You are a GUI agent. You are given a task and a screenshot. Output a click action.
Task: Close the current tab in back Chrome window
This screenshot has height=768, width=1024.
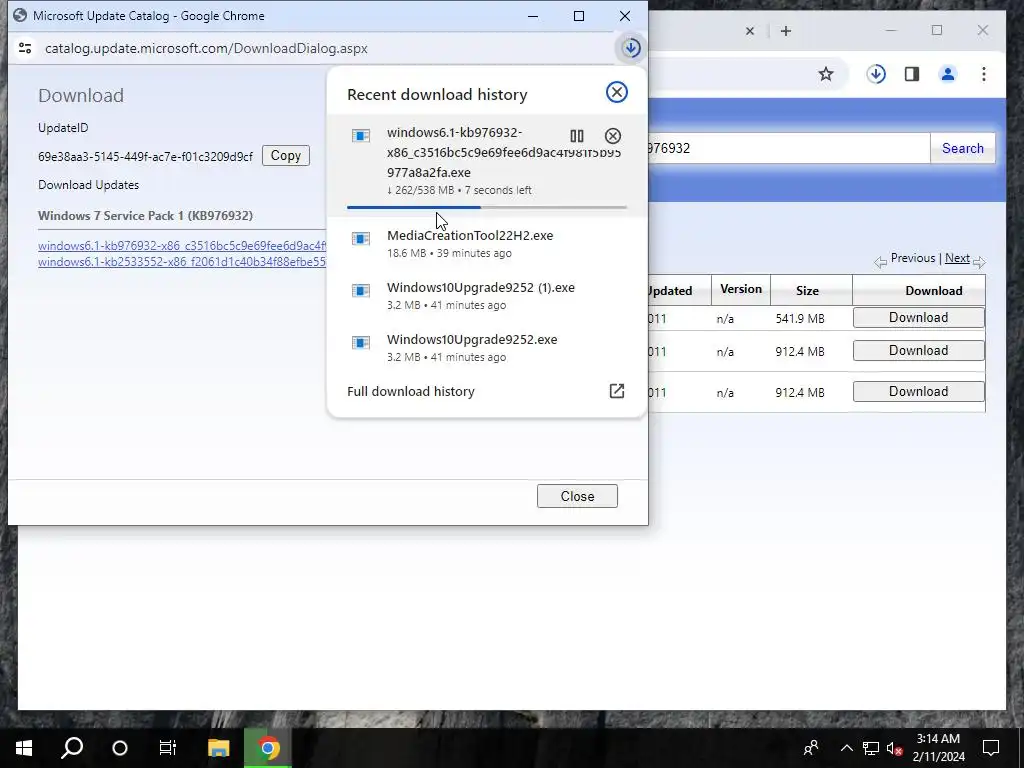pyautogui.click(x=750, y=31)
